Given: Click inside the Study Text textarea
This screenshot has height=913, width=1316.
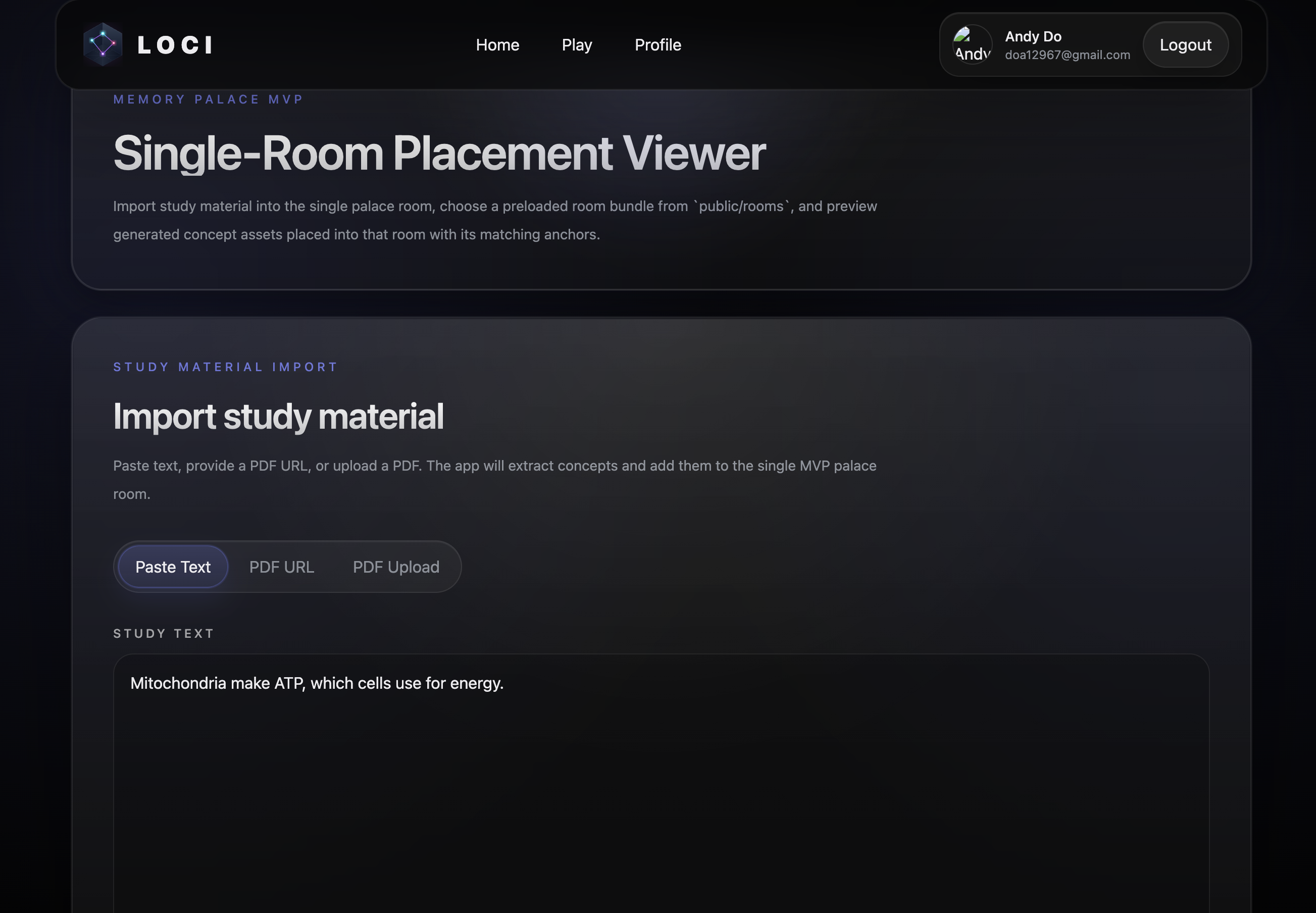Looking at the screenshot, I should point(661,801).
